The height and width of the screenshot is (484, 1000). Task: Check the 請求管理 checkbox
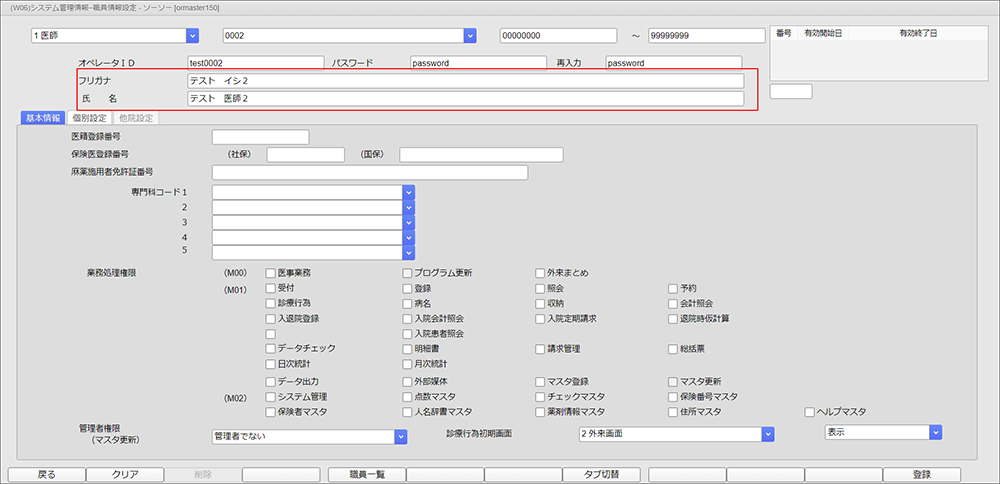[x=541, y=349]
